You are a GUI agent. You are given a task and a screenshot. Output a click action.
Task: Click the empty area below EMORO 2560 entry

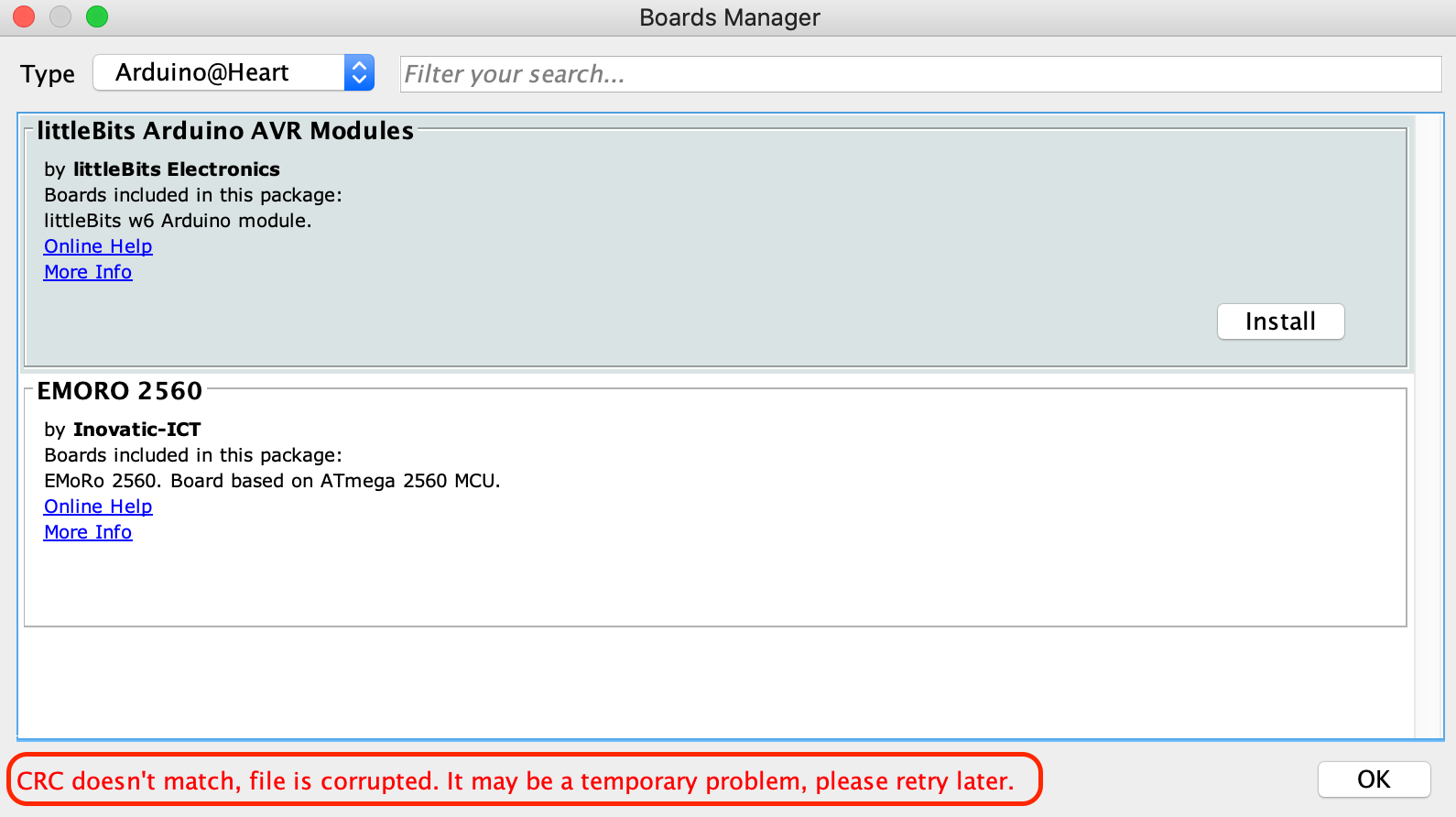click(x=715, y=682)
